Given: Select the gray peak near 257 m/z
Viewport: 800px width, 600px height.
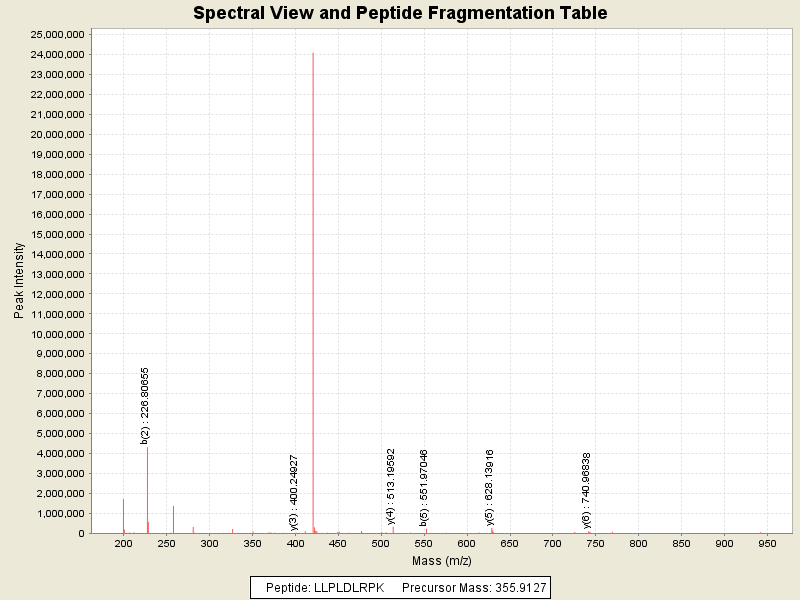Looking at the screenshot, I should point(173,519).
